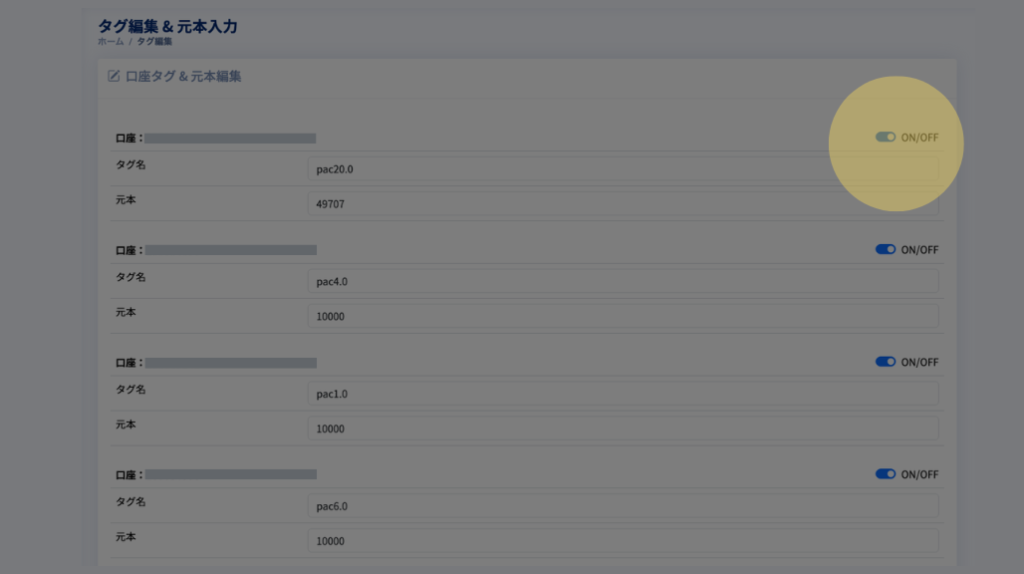
Task: Focus the タグ名 input showing pac6.0
Action: click(622, 505)
